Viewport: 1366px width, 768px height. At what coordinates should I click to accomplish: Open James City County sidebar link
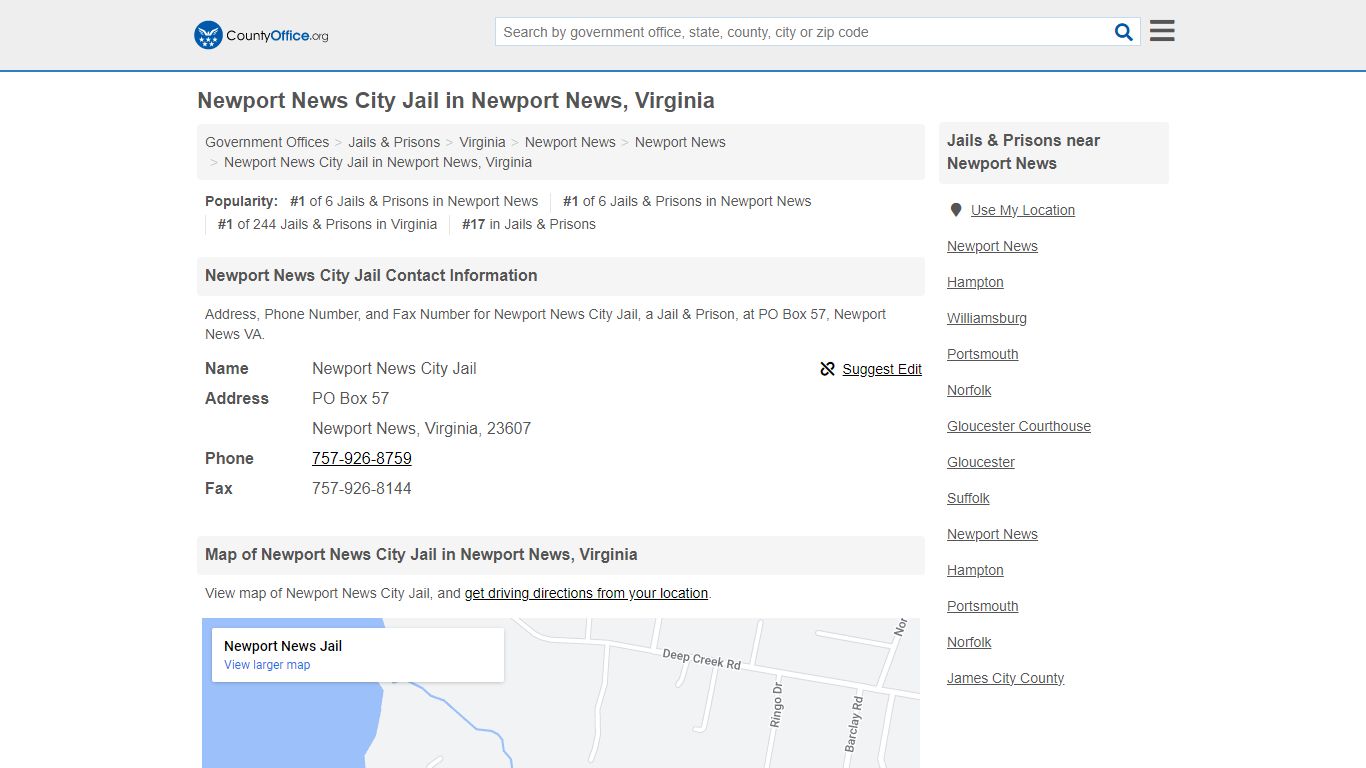(x=1006, y=678)
